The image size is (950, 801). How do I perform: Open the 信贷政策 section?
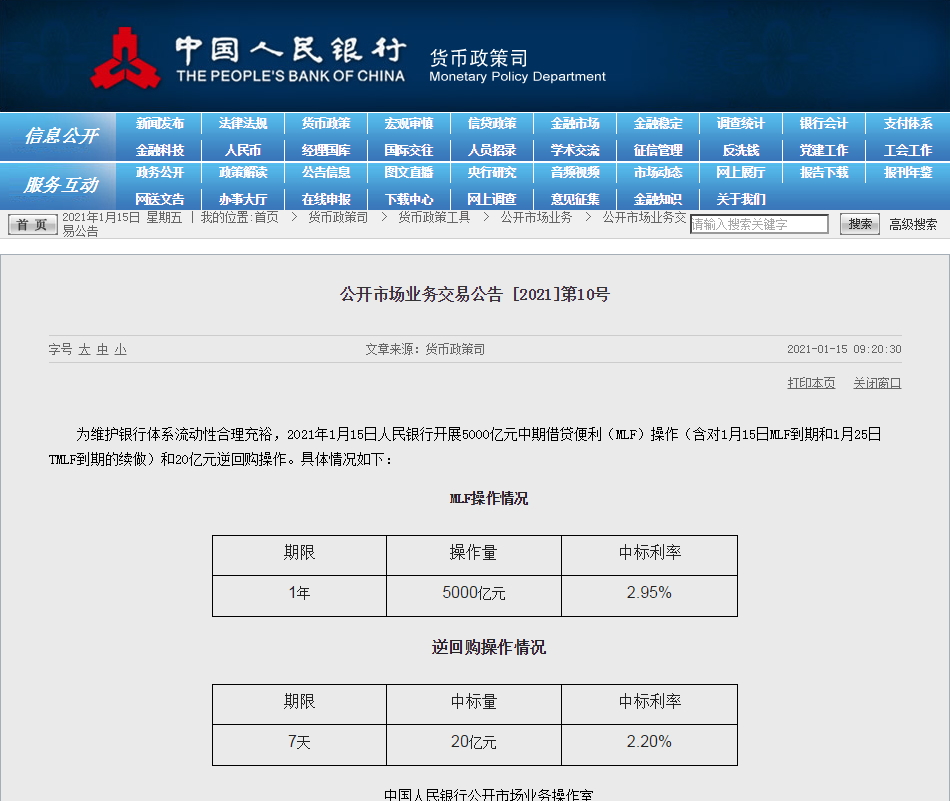tap(492, 124)
